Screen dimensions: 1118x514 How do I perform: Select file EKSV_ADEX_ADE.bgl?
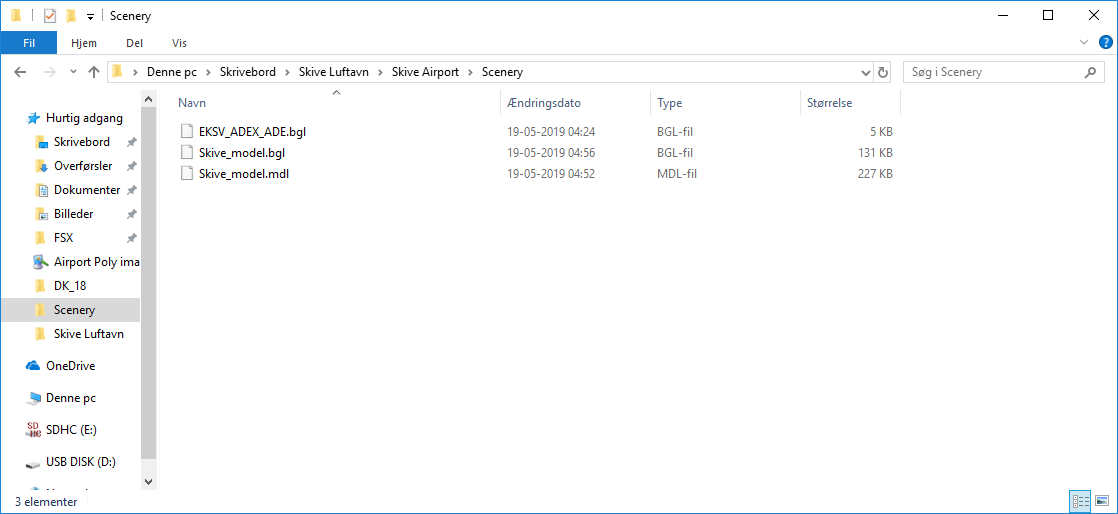(x=253, y=132)
